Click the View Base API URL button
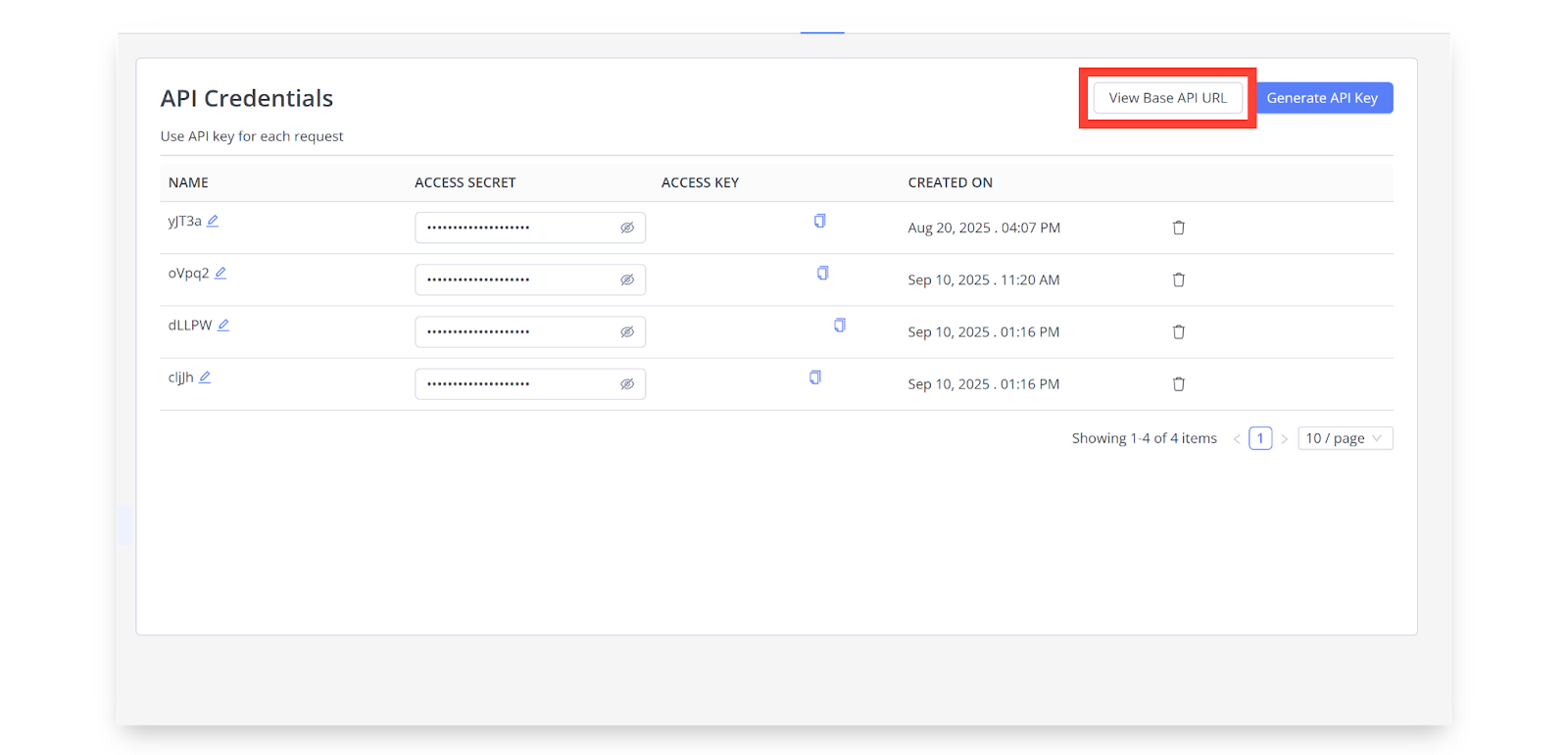1568x755 pixels. point(1167,98)
